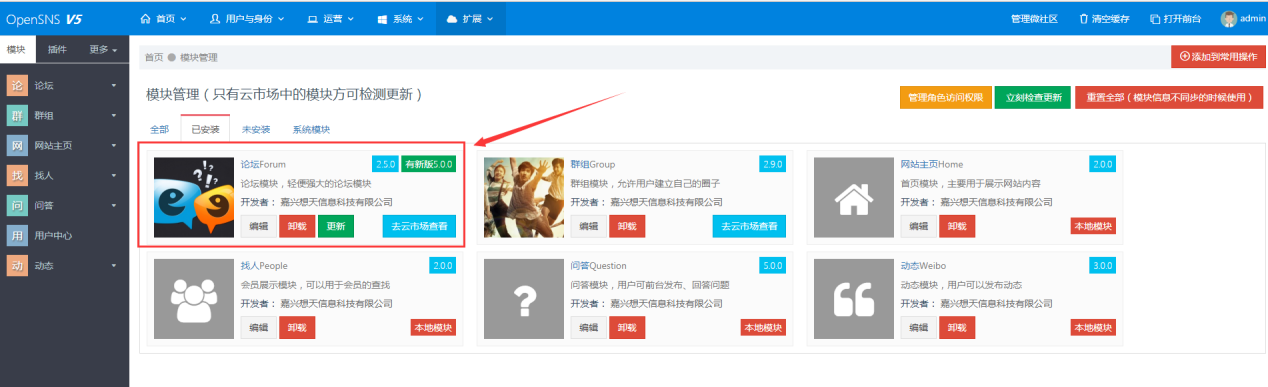This screenshot has height=387, width=1268.
Task: Click 去云市场查看 on Forum module
Action: coord(419,226)
